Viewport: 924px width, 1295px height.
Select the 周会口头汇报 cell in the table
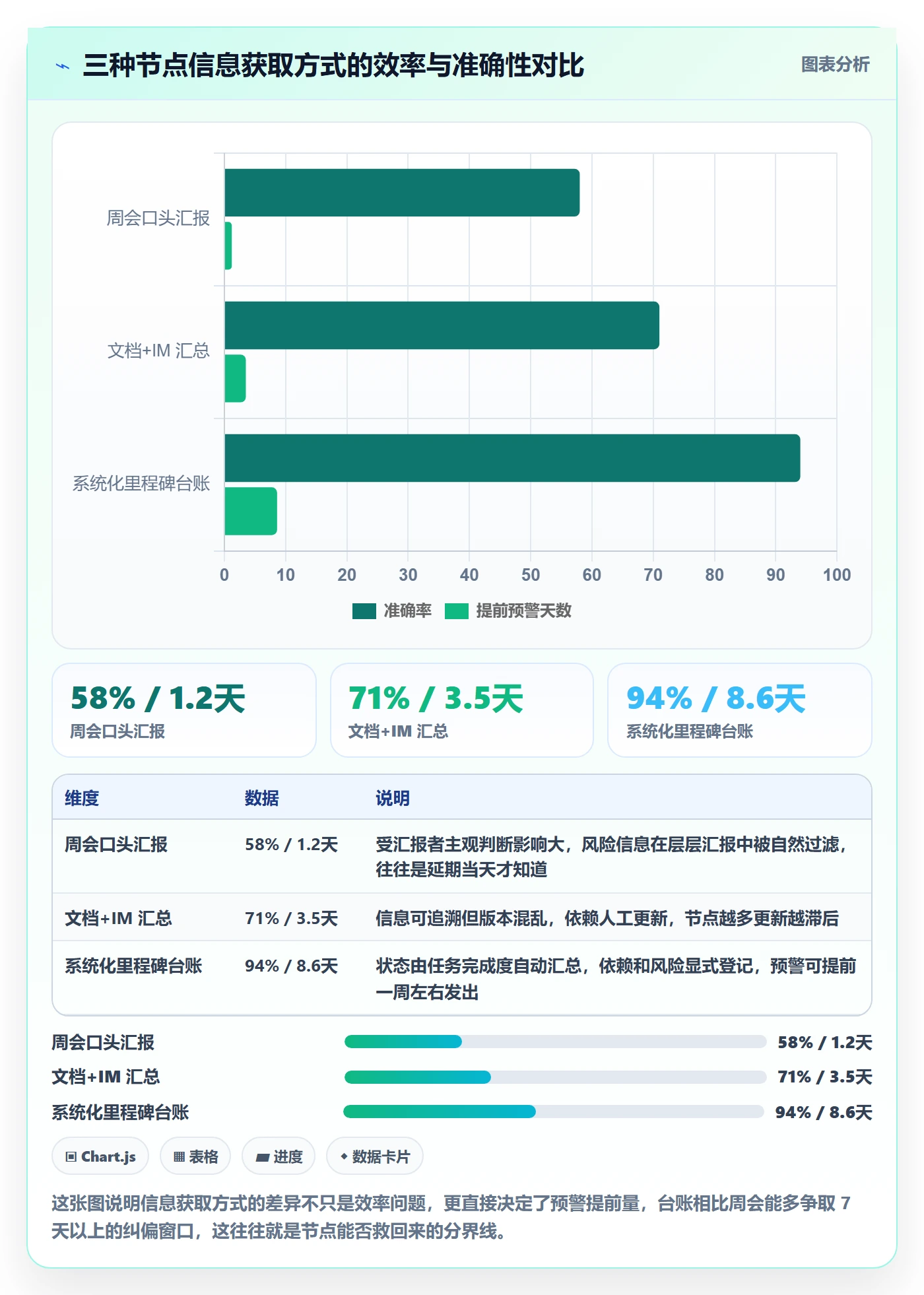pos(116,844)
